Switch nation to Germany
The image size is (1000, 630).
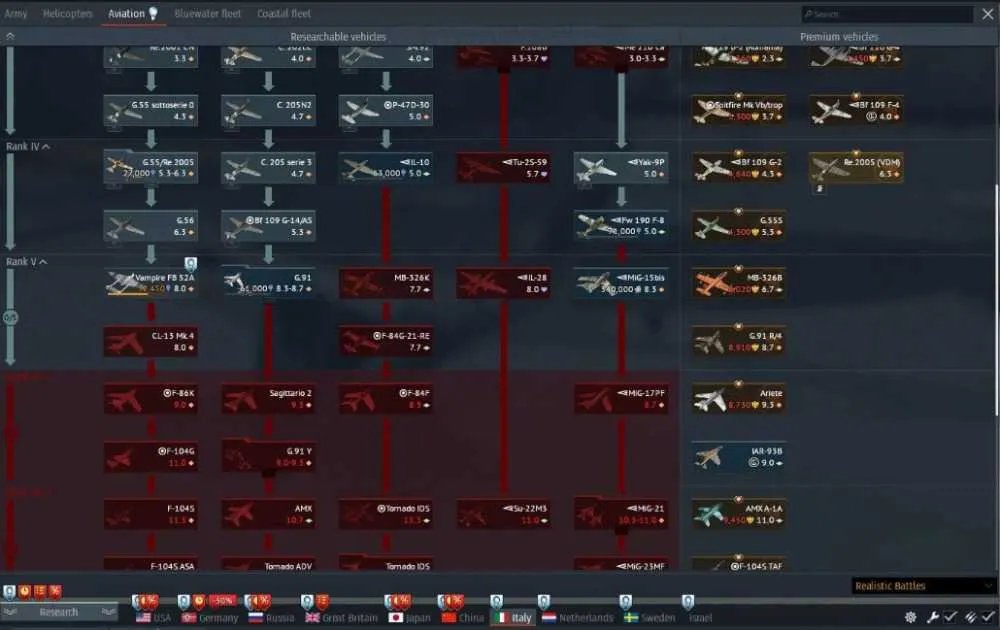click(209, 617)
